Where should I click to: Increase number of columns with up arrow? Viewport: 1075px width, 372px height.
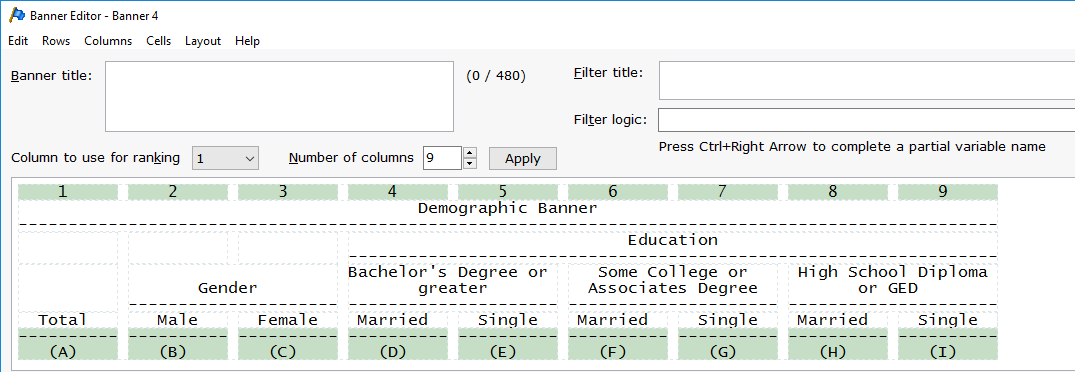coord(470,153)
